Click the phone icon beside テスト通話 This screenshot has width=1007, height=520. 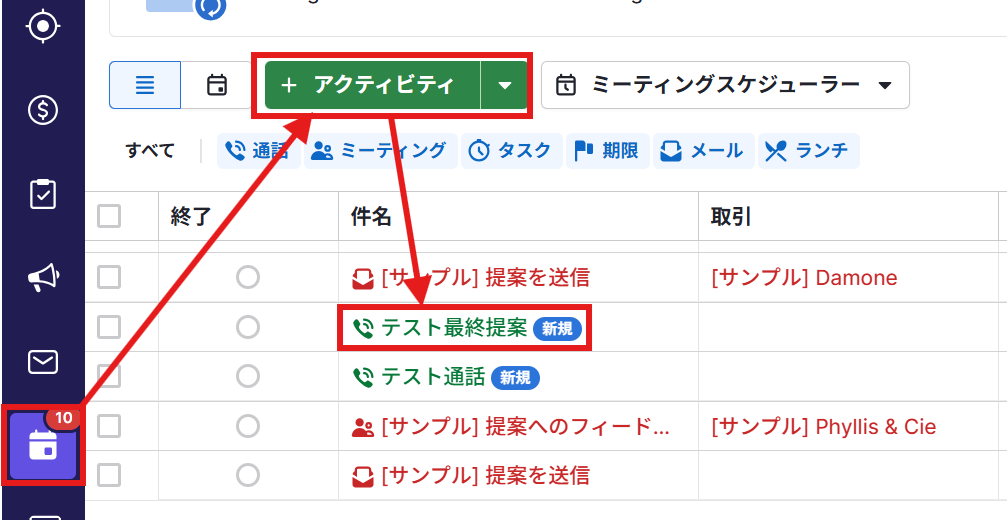[x=363, y=377]
